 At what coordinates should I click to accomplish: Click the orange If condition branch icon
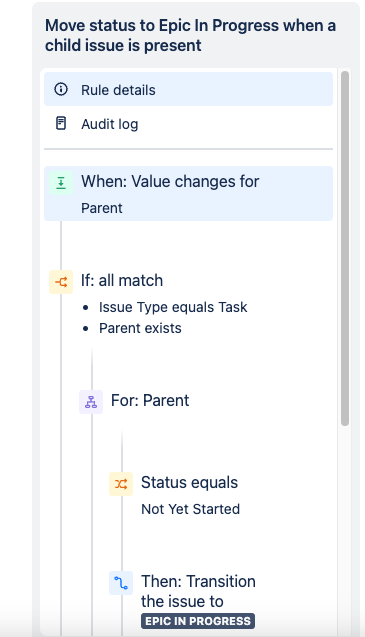point(61,282)
